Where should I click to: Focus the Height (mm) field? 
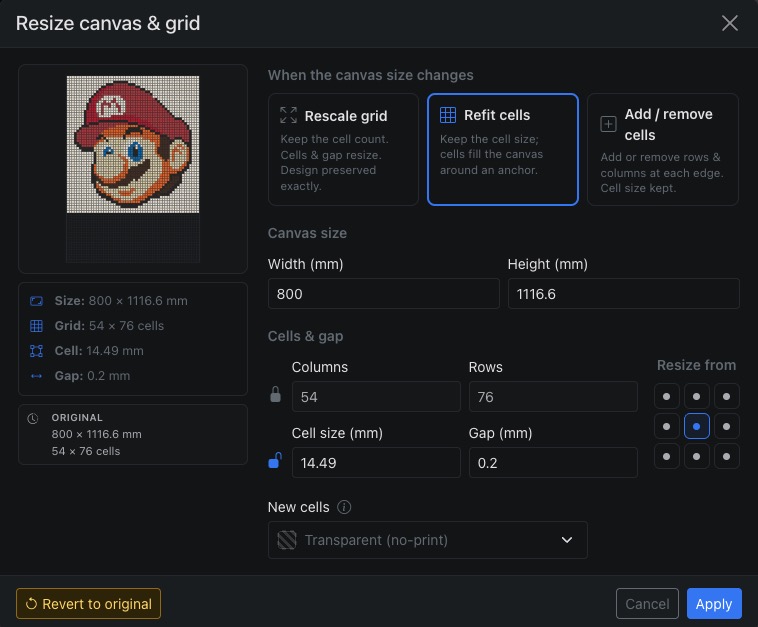[624, 293]
